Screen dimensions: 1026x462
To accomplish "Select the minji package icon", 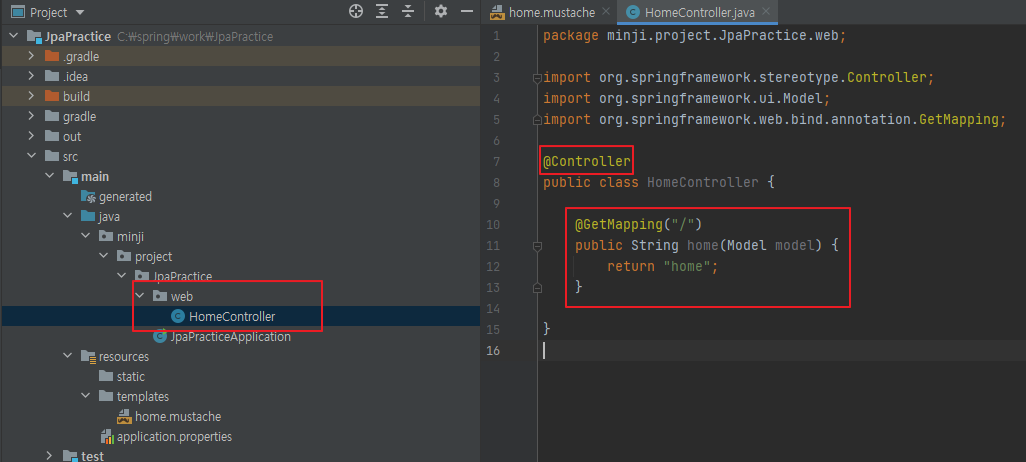I will click(107, 236).
